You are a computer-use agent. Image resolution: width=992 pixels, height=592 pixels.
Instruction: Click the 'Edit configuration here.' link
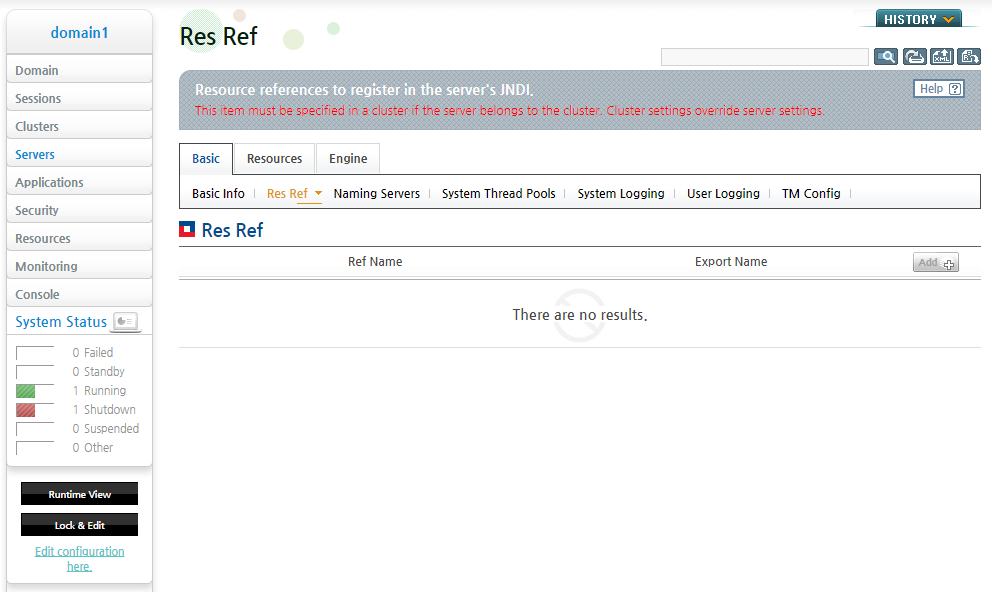pos(80,558)
